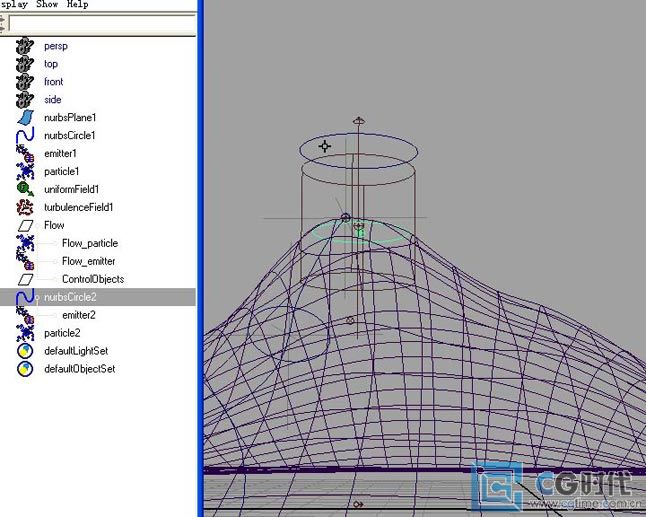The image size is (646, 517).
Task: Click the green emitter circle in the viewport
Action: (358, 234)
